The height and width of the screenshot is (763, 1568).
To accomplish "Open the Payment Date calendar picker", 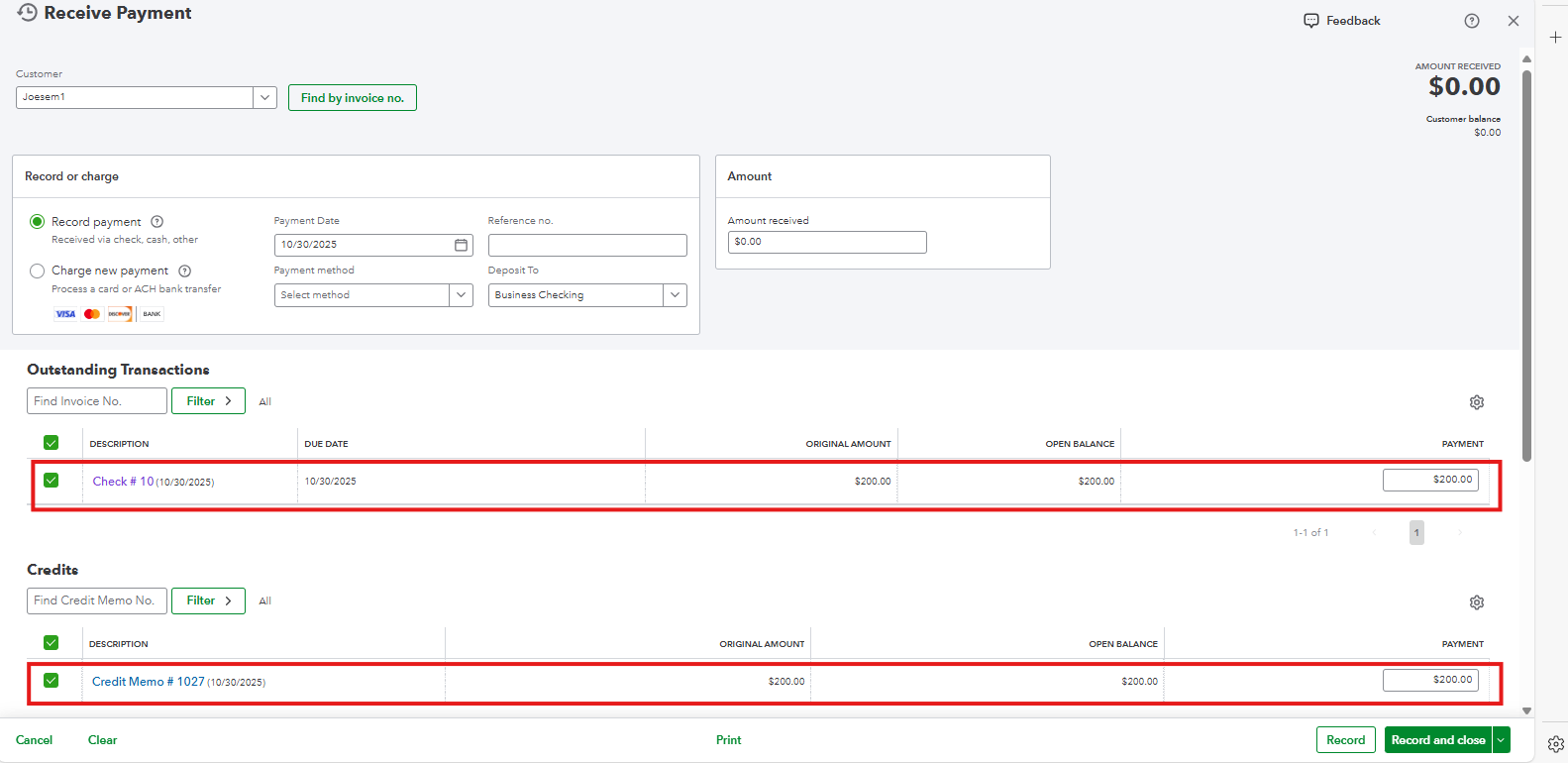I will point(461,245).
